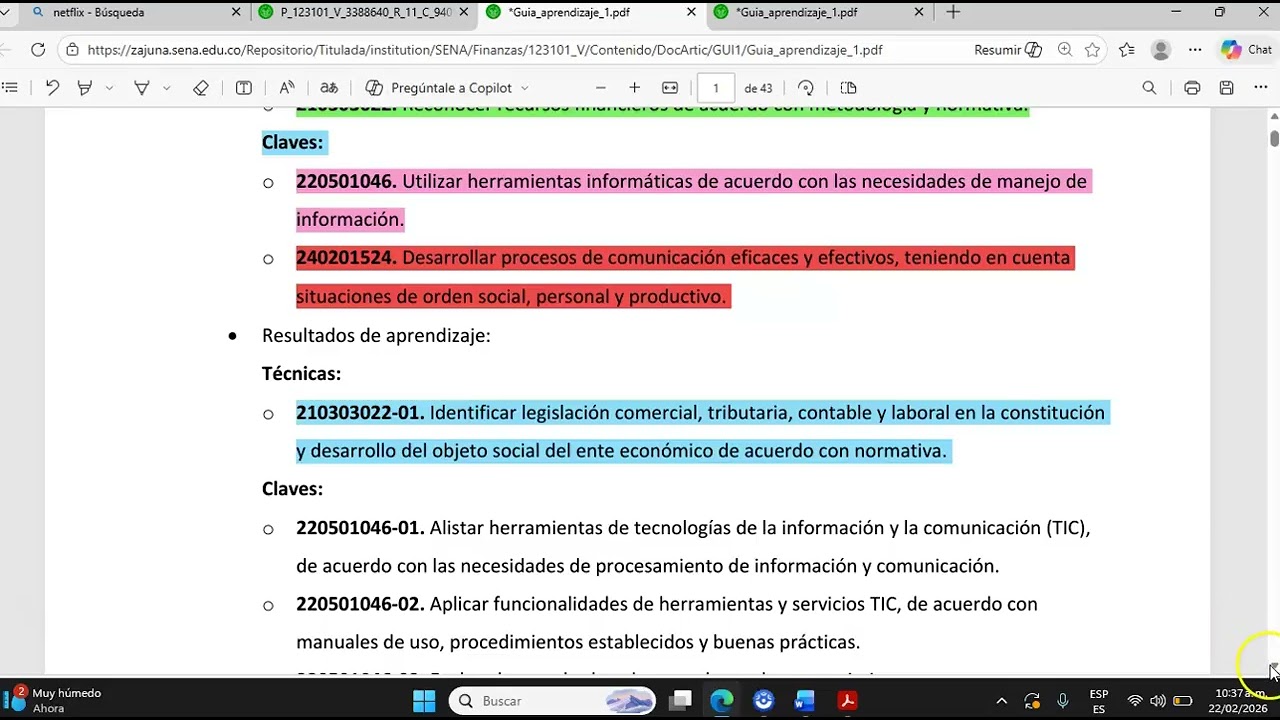Save the PDF with the disk icon

[x=1226, y=88]
